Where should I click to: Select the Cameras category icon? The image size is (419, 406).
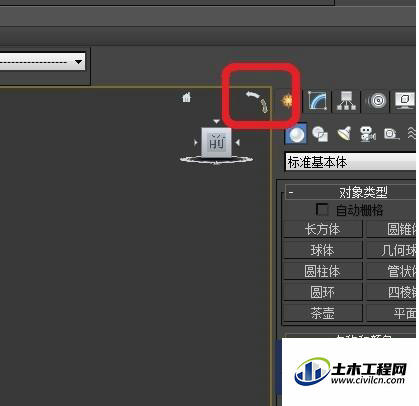coord(368,134)
